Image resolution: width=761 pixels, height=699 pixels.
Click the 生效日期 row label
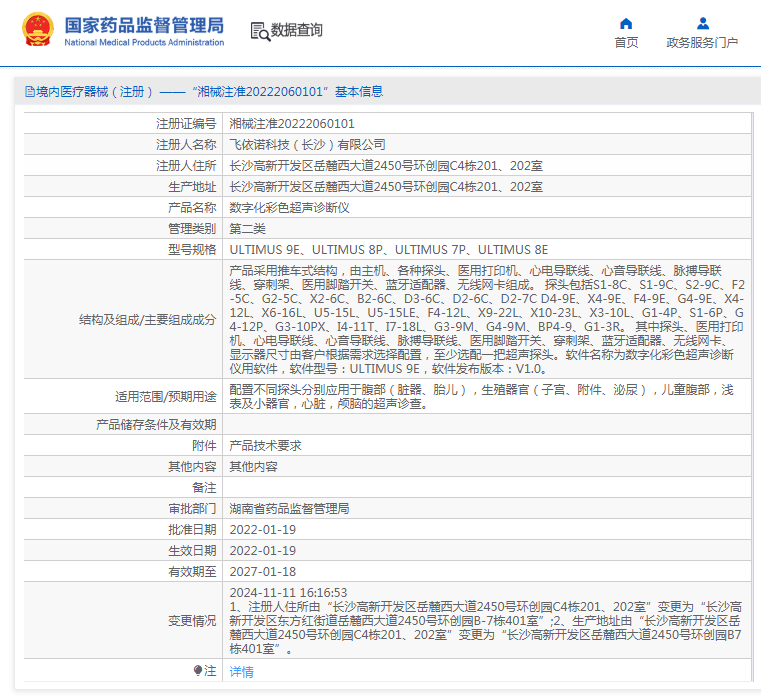tap(192, 550)
